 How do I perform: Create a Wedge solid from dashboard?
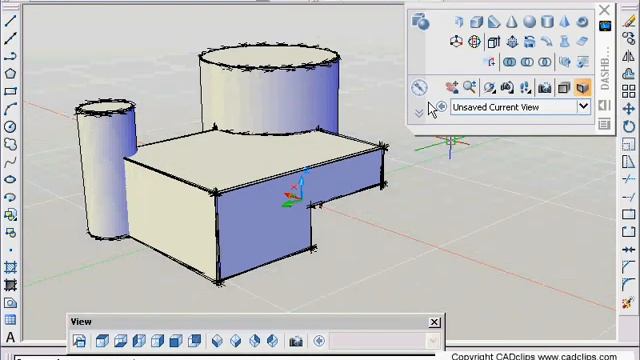[494, 22]
